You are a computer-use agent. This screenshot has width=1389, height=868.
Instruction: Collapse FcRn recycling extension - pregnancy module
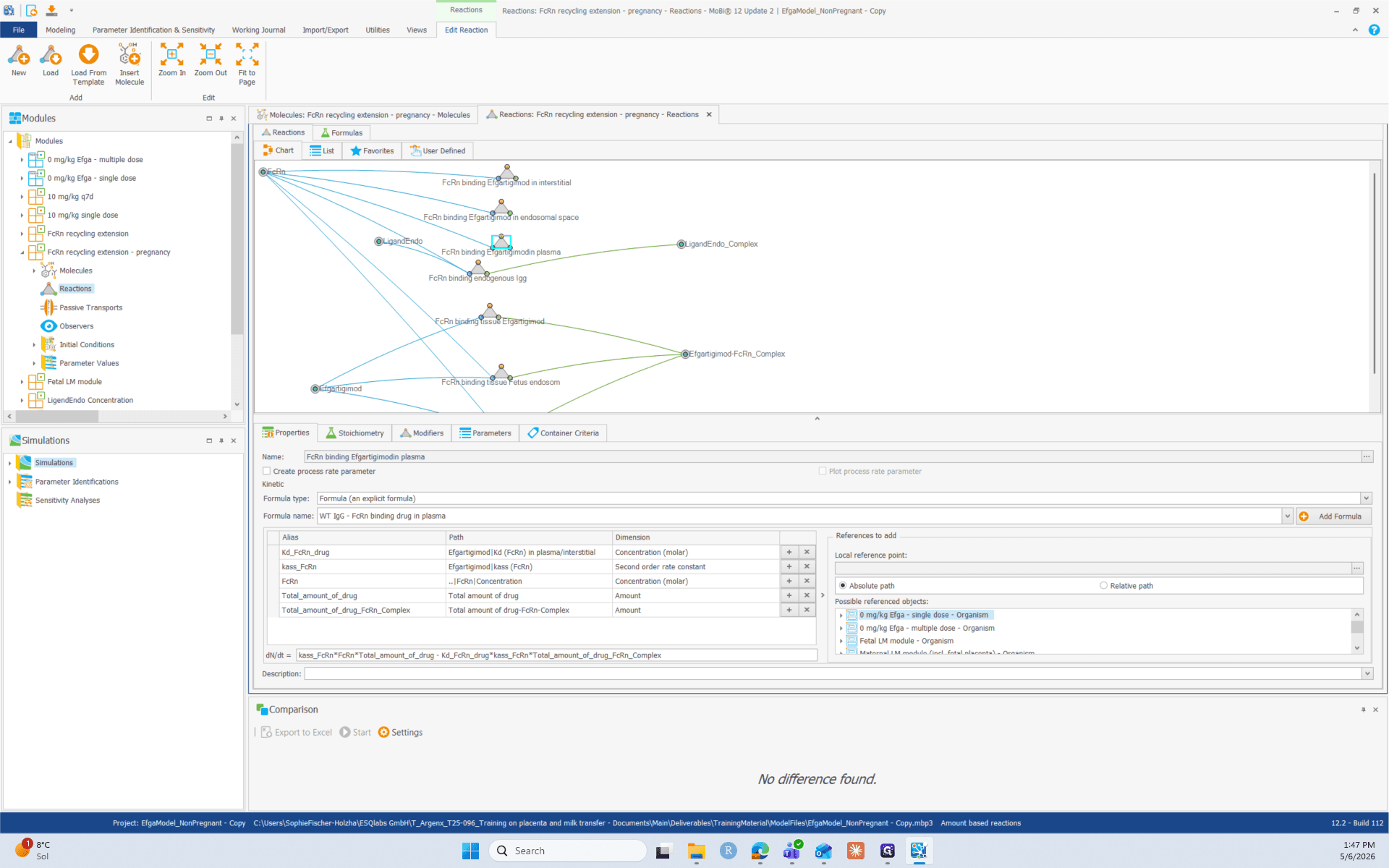22,252
